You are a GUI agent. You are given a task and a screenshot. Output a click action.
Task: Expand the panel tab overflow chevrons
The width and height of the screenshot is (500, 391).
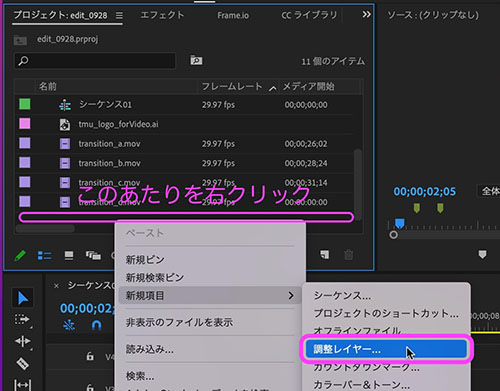pos(366,14)
